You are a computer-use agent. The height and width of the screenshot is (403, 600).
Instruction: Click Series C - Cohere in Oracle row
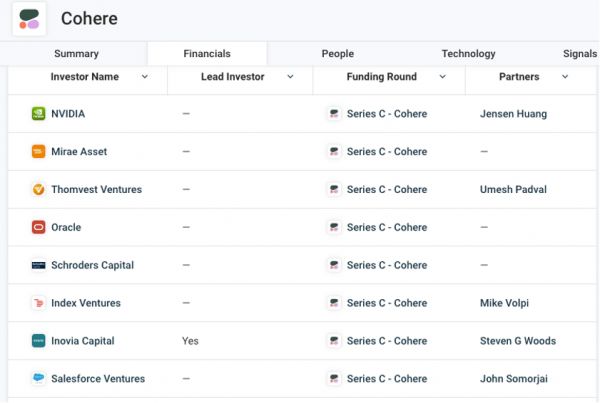point(386,228)
